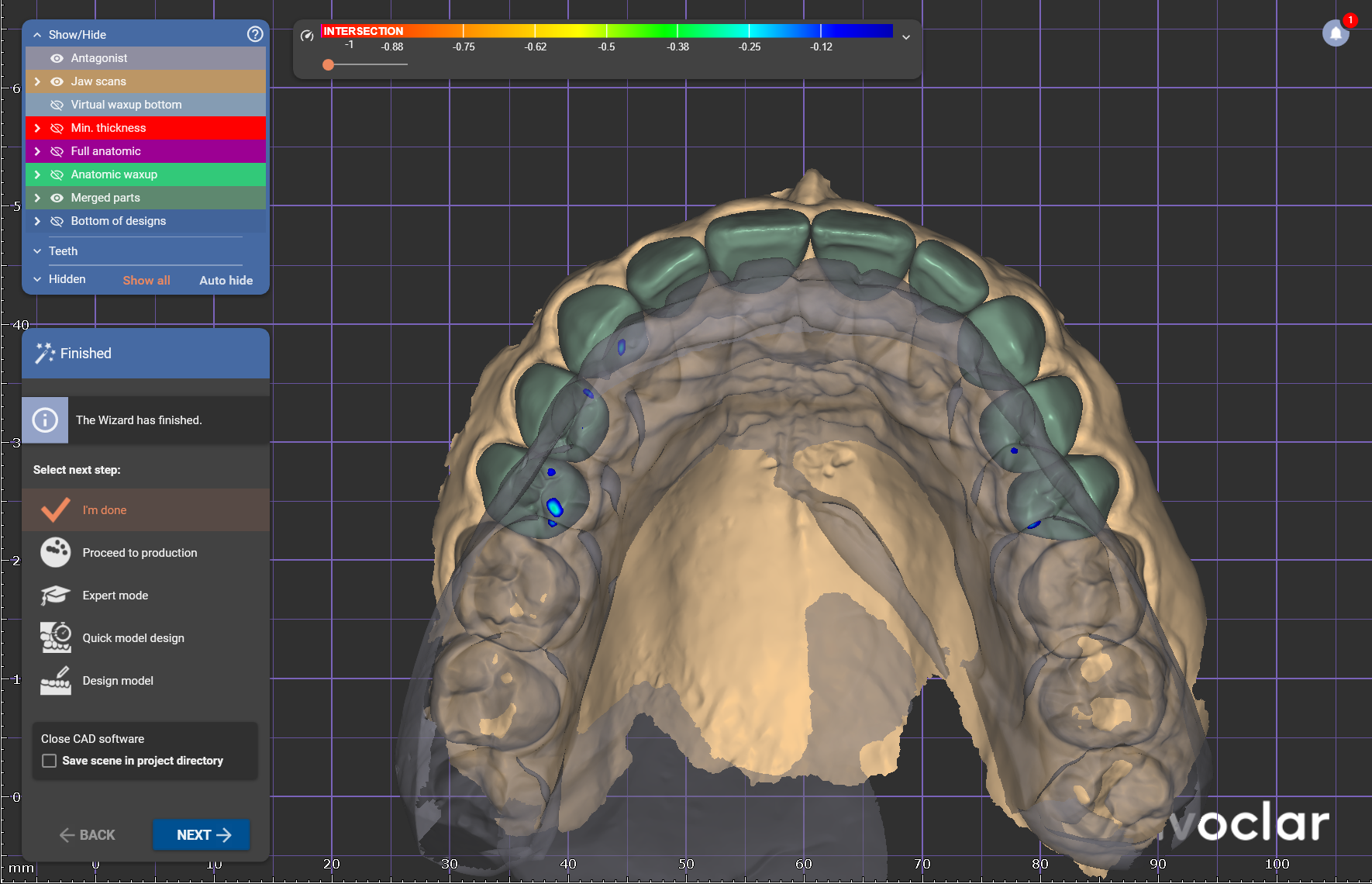The height and width of the screenshot is (884, 1372).
Task: Expand the Merged parts group
Action: coord(37,198)
